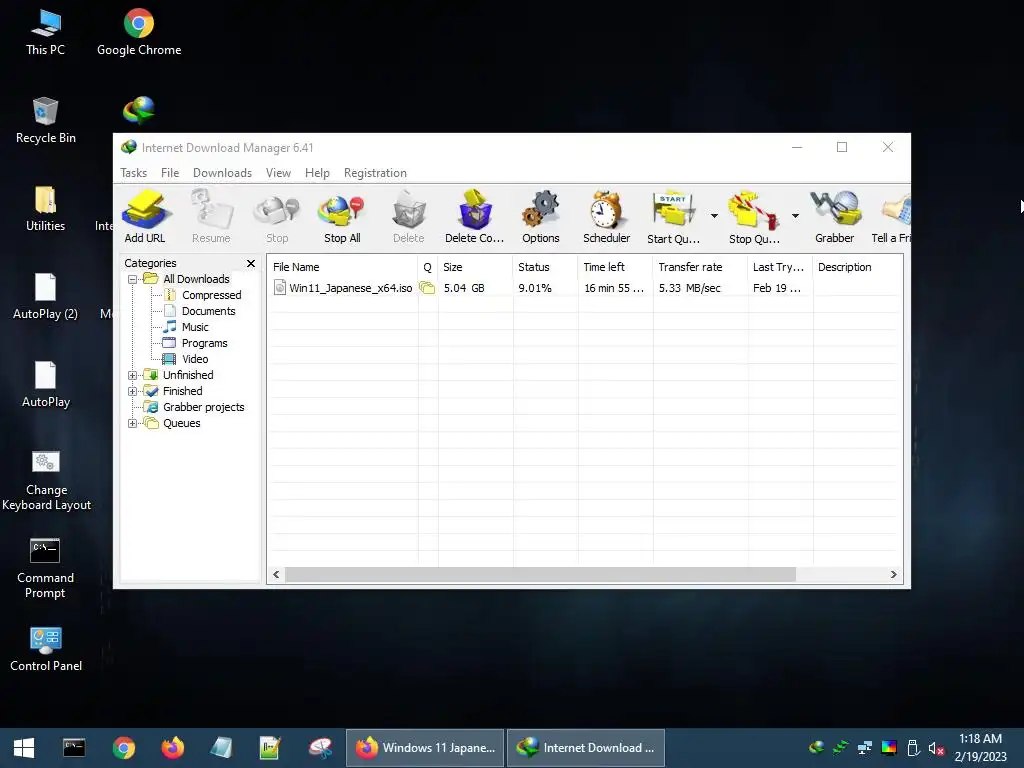The width and height of the screenshot is (1024, 768).
Task: Click the Tell a Friend icon
Action: (x=892, y=216)
